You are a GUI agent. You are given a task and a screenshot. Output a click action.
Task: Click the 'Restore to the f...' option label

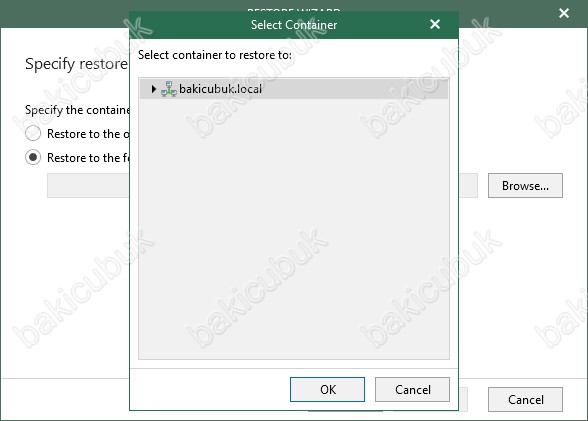(88, 158)
